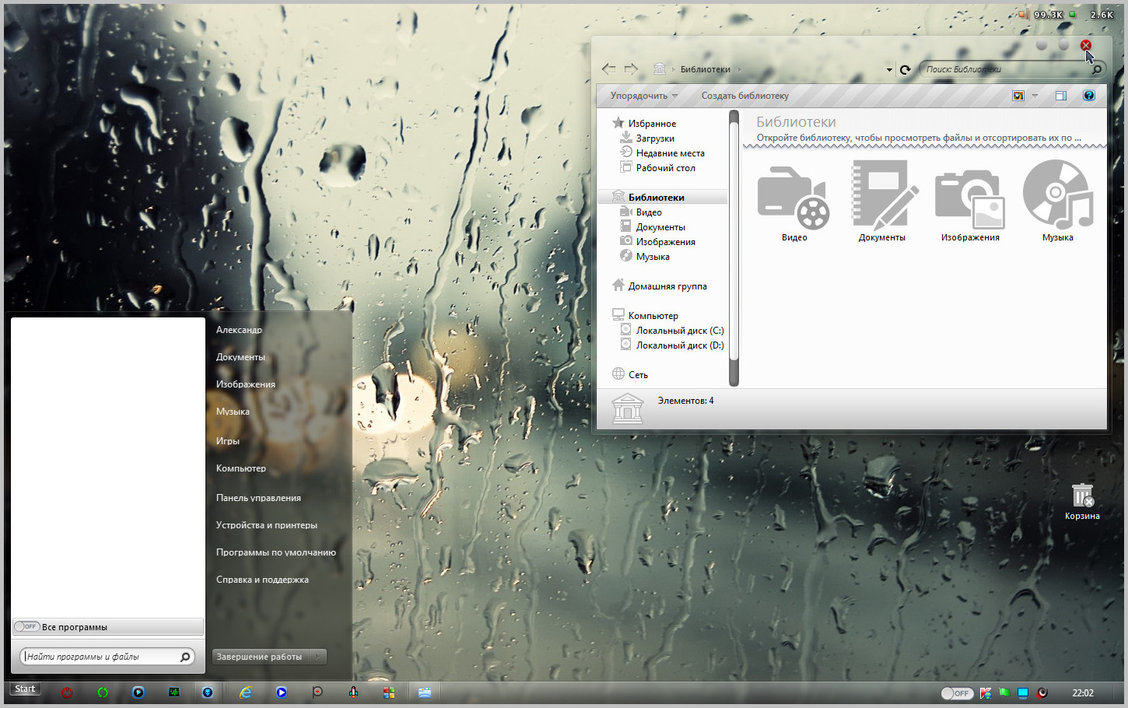1128x708 pixels.
Task: Open the view options dropdown arrow
Action: click(x=1035, y=96)
